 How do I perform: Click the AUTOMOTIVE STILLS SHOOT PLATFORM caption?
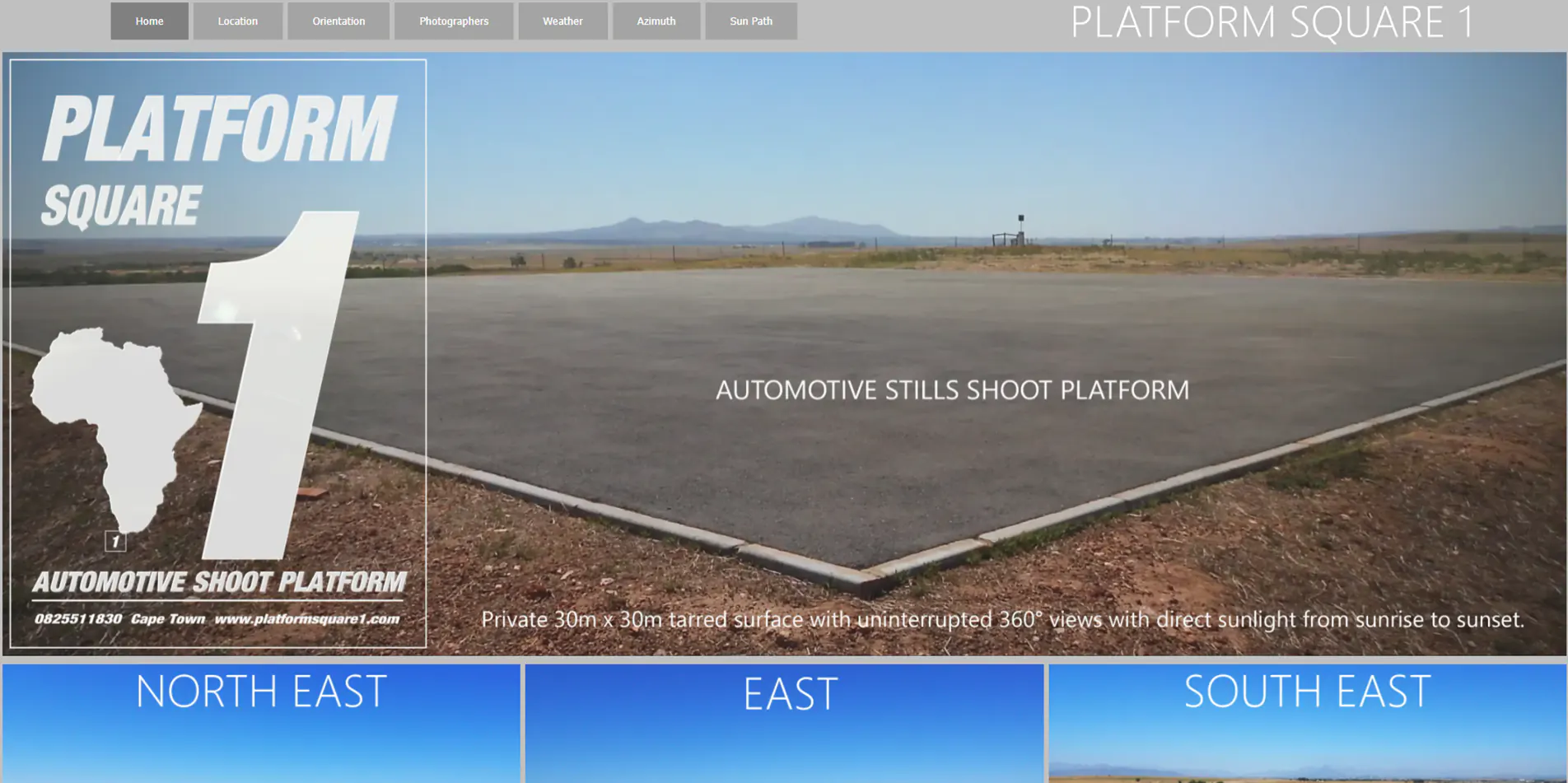click(952, 390)
